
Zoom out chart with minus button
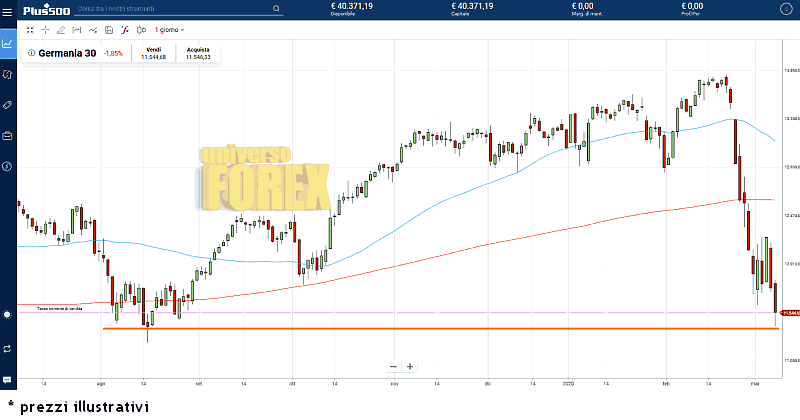coord(393,367)
